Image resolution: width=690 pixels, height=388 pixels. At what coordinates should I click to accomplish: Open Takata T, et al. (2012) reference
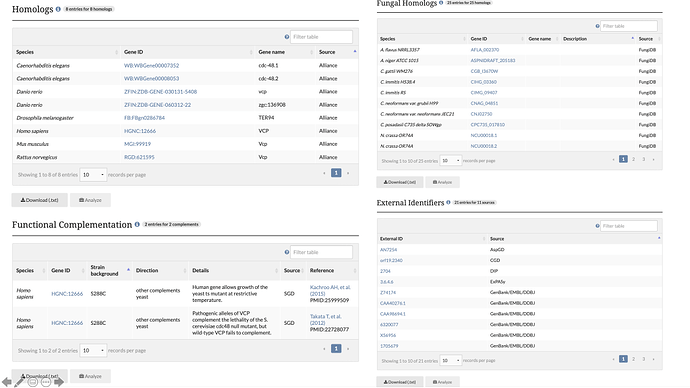(326, 319)
